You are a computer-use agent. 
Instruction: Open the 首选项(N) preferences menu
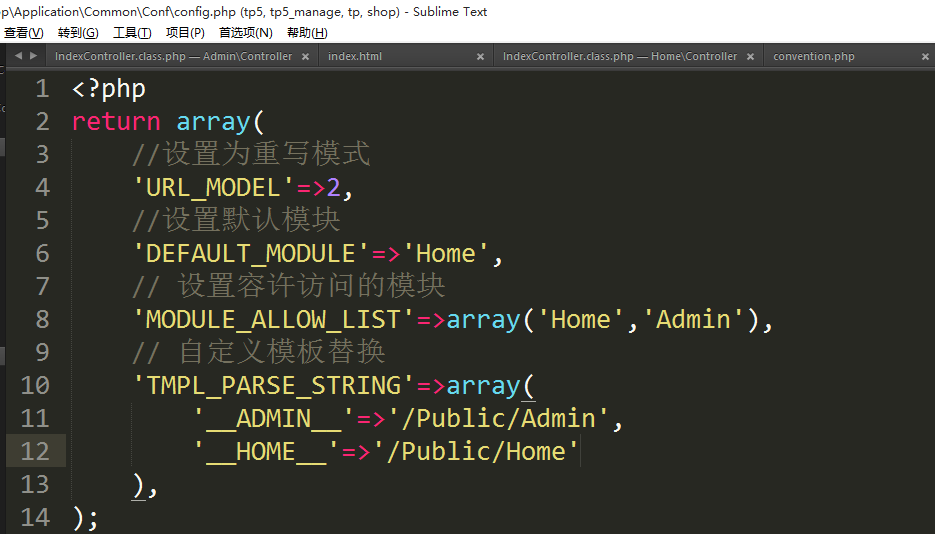coord(245,32)
